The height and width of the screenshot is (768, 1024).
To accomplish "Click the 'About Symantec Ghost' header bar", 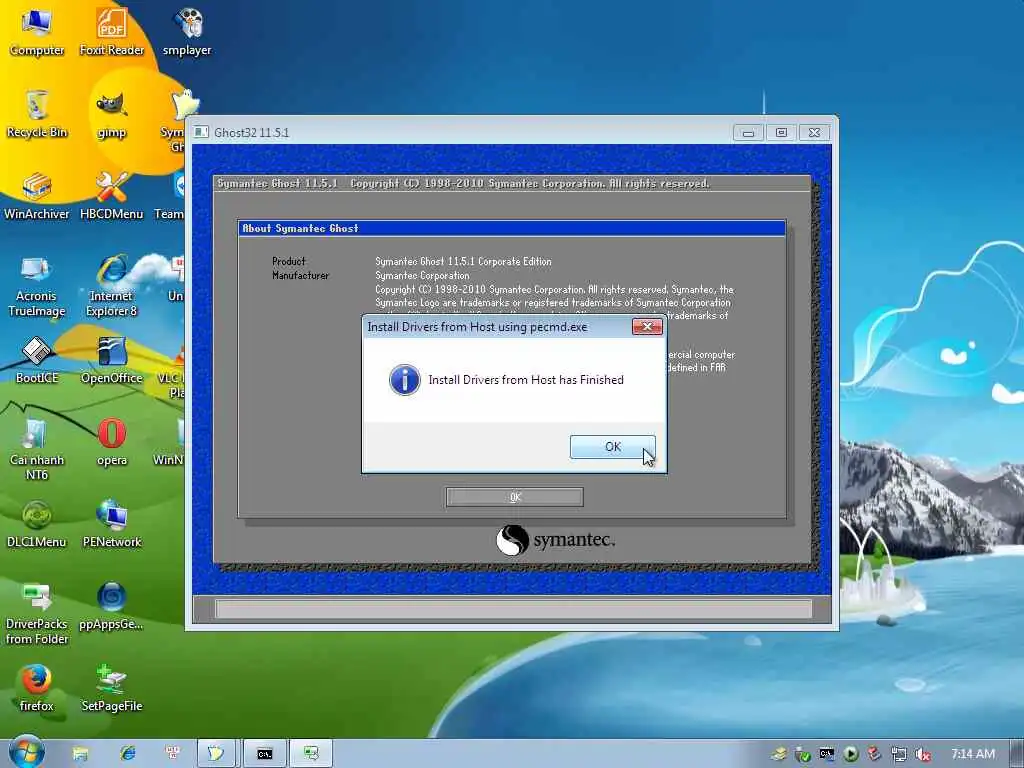I will (511, 228).
